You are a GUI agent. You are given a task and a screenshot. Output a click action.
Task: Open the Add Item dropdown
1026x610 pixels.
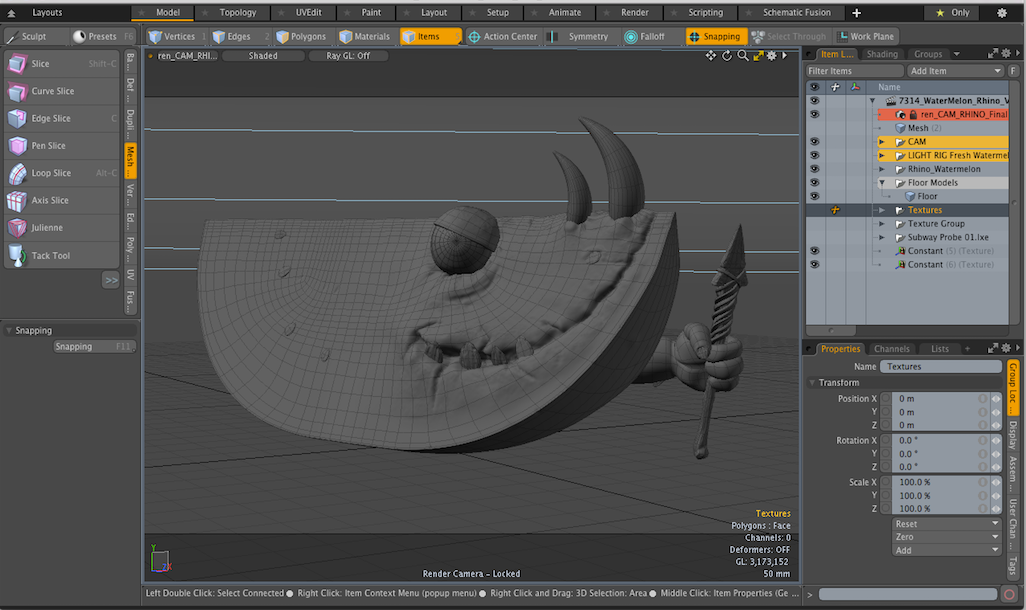(x=955, y=71)
